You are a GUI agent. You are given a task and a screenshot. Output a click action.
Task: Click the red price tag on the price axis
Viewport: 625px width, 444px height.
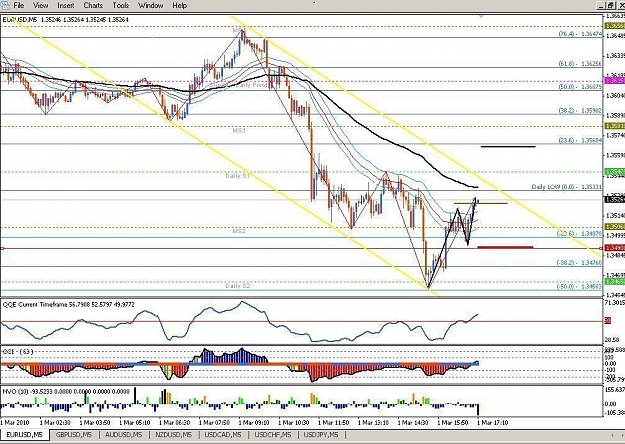[615, 248]
